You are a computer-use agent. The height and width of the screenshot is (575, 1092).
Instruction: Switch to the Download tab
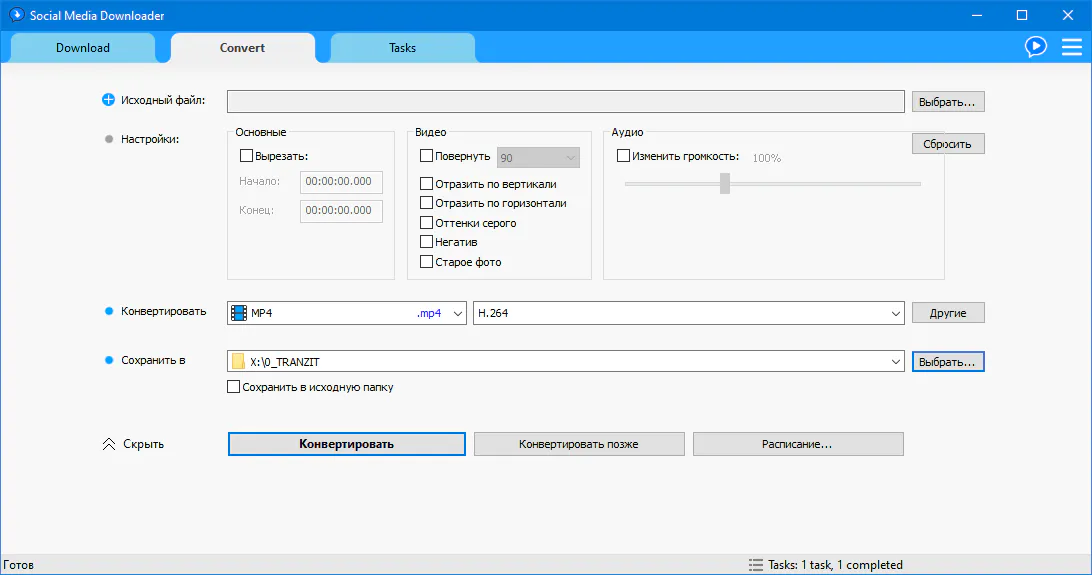point(83,48)
